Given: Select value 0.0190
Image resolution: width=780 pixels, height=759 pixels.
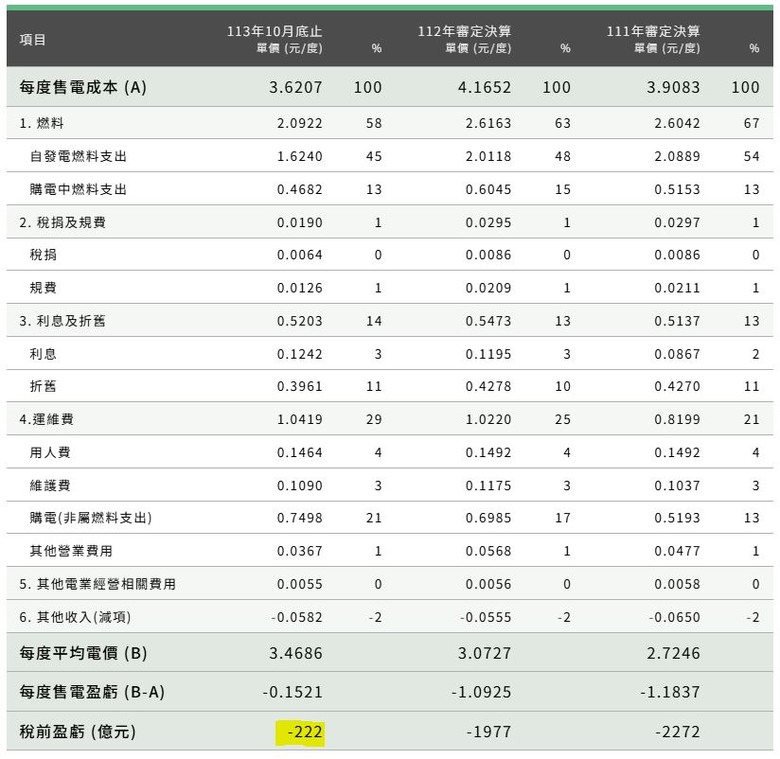Looking at the screenshot, I should point(300,223).
